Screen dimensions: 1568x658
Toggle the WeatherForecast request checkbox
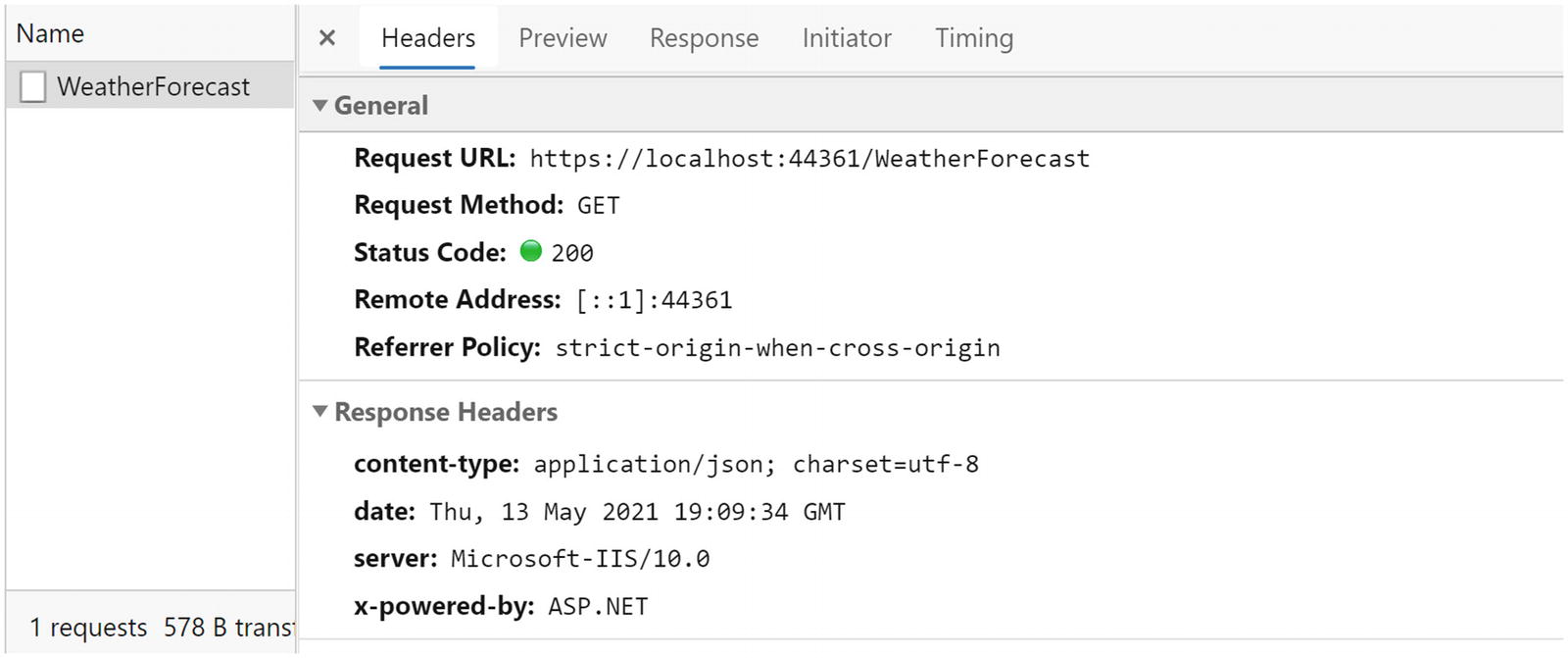click(33, 86)
